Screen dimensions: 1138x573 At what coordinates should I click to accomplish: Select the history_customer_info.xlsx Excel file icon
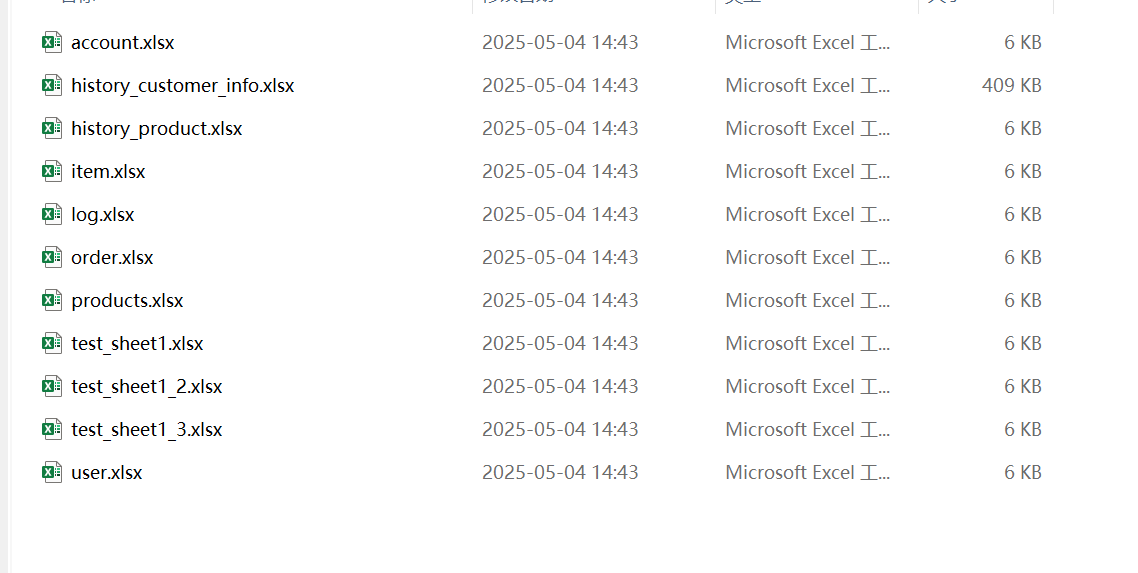pos(52,85)
